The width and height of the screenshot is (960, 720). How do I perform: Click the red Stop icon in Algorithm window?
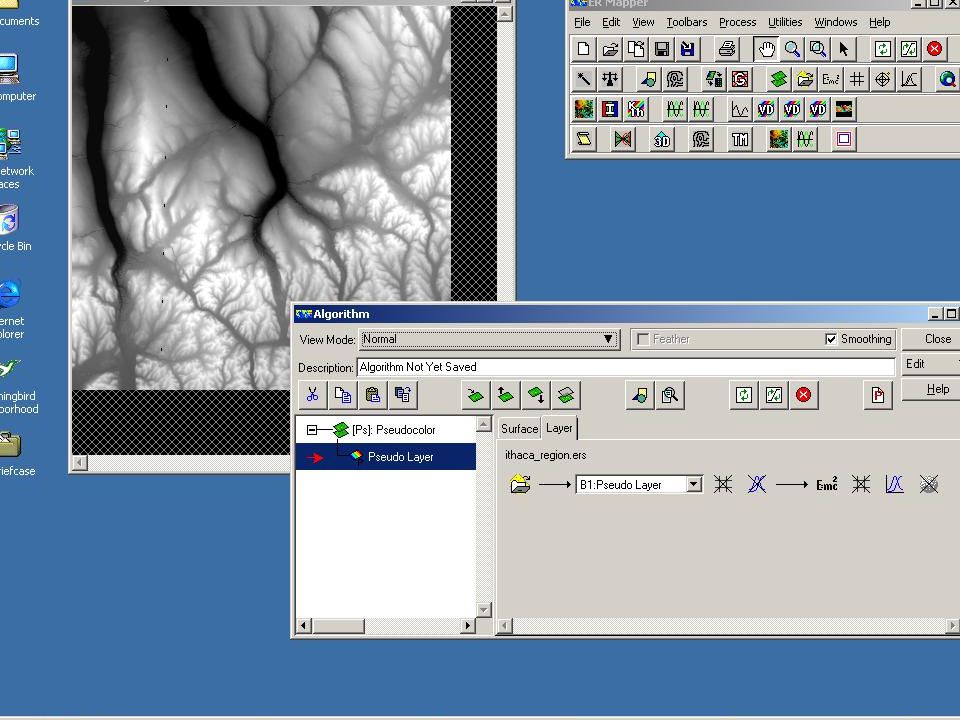[x=804, y=395]
